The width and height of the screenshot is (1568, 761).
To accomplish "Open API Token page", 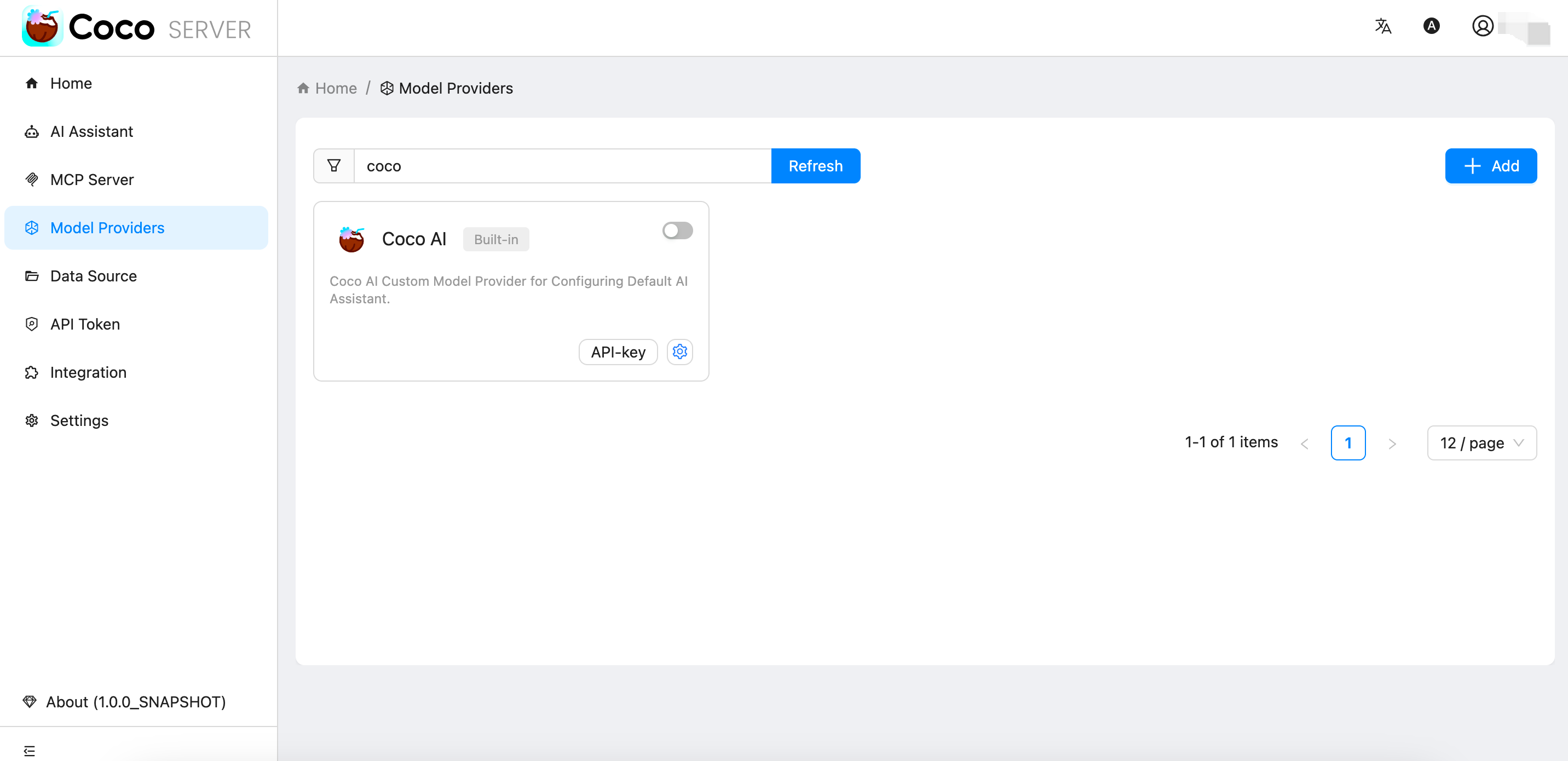I will (x=136, y=324).
